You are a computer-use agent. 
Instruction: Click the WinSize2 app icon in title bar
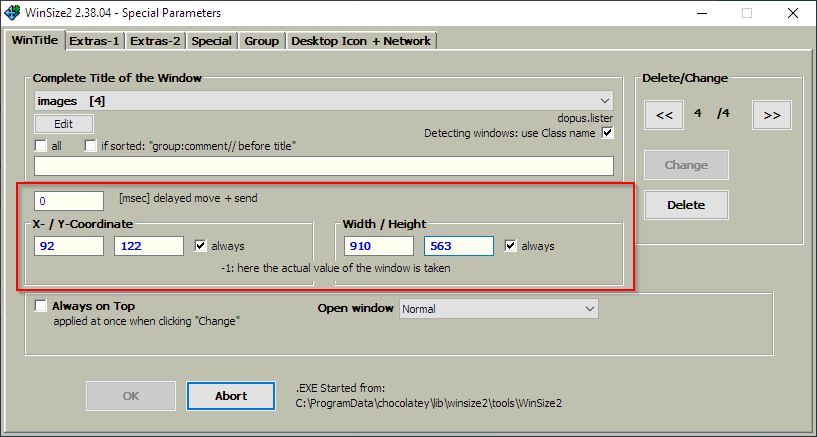pos(11,13)
